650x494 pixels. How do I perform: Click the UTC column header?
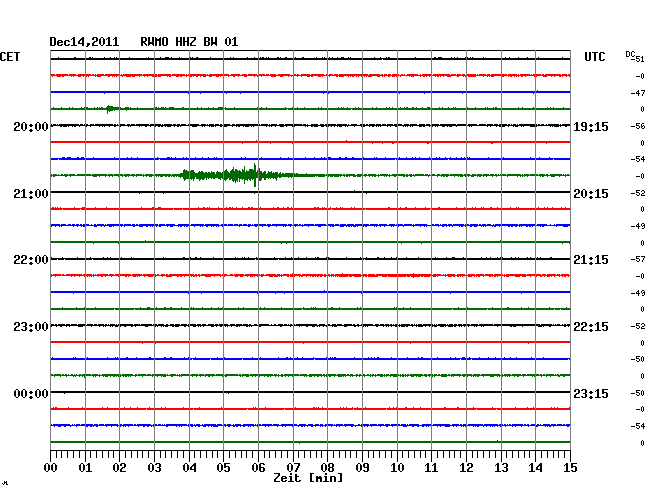(x=594, y=57)
